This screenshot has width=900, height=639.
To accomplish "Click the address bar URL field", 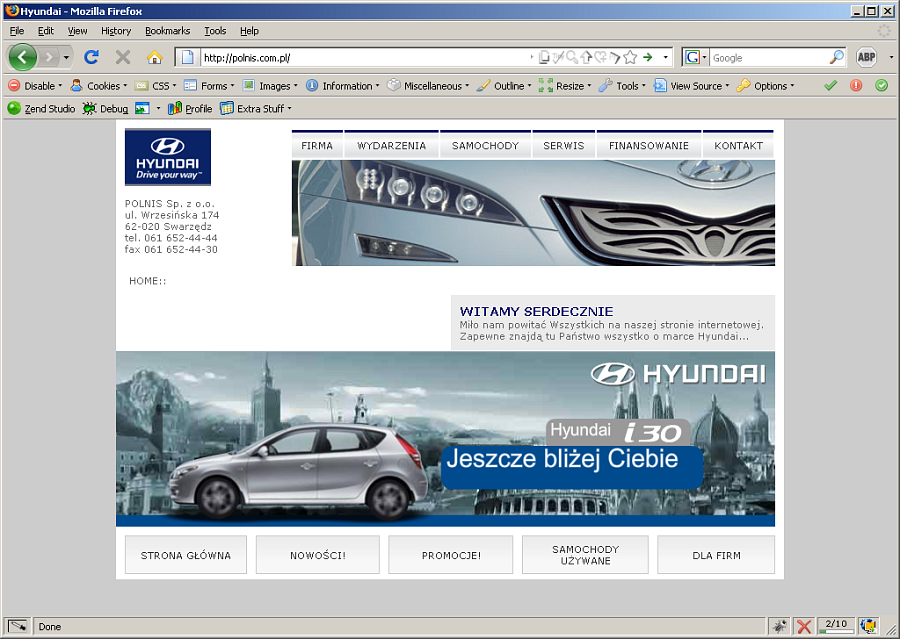I will click(364, 57).
